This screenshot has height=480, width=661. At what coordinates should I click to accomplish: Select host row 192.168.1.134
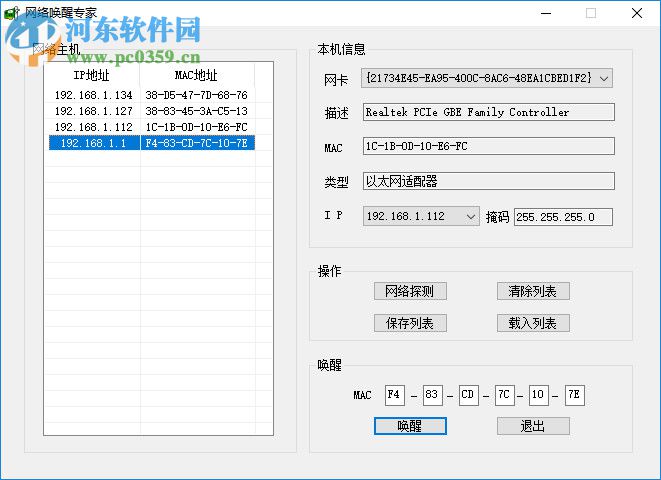[152, 95]
